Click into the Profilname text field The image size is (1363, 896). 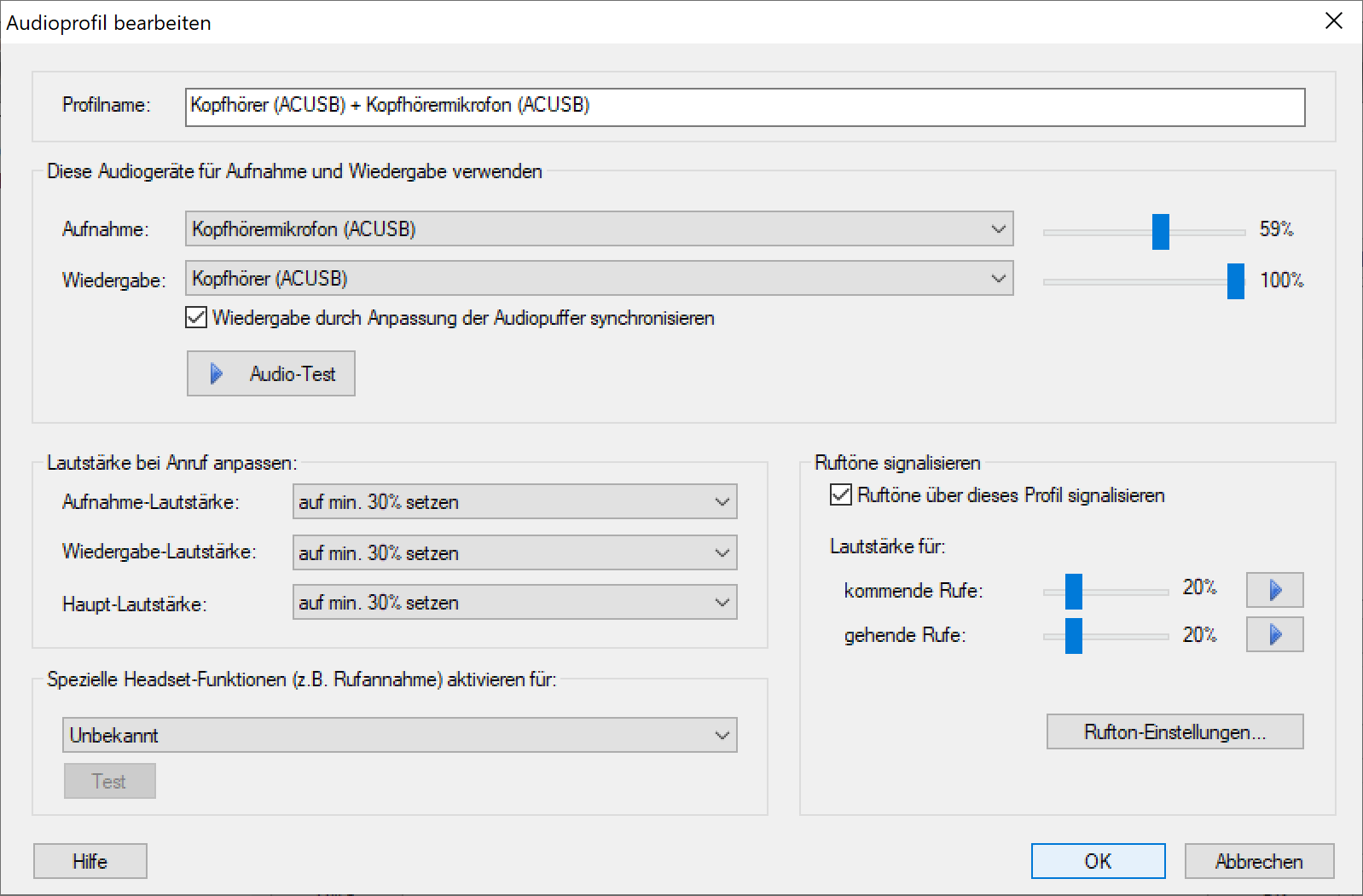(x=744, y=107)
